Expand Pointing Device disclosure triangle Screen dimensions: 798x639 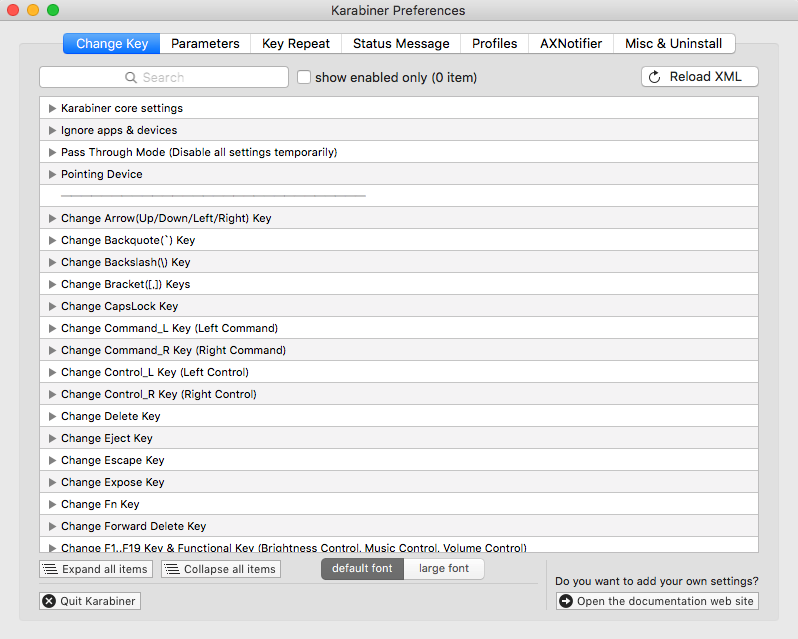[x=52, y=174]
